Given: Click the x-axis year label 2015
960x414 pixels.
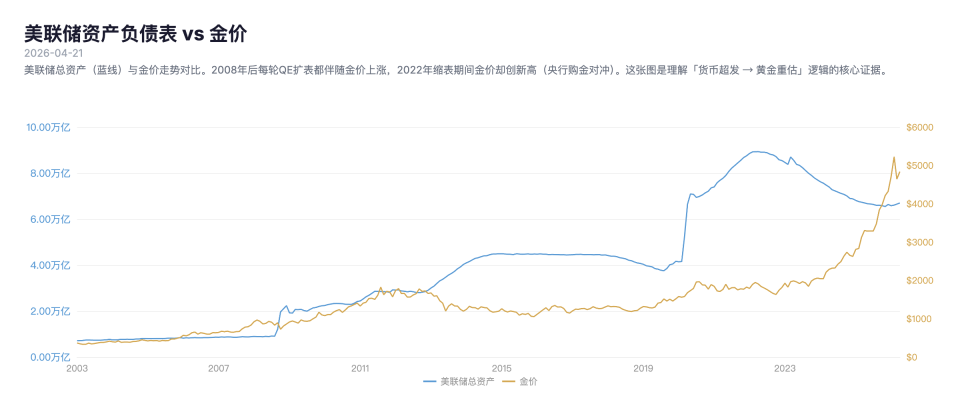Looking at the screenshot, I should click(501, 369).
